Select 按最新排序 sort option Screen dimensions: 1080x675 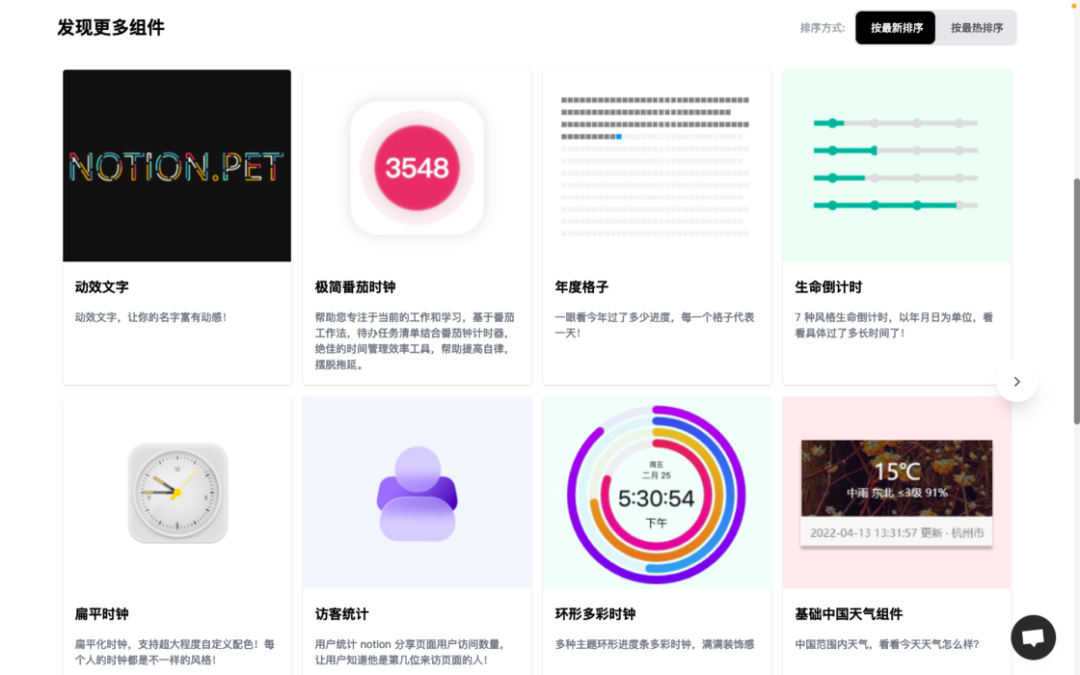pyautogui.click(x=895, y=28)
